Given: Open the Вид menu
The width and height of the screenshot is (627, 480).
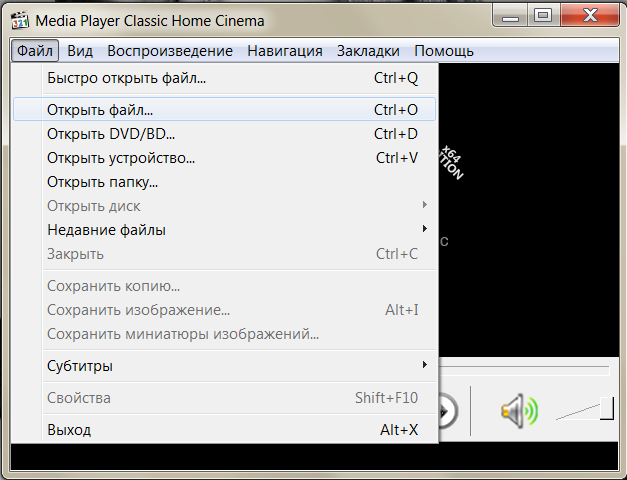Looking at the screenshot, I should (80, 51).
